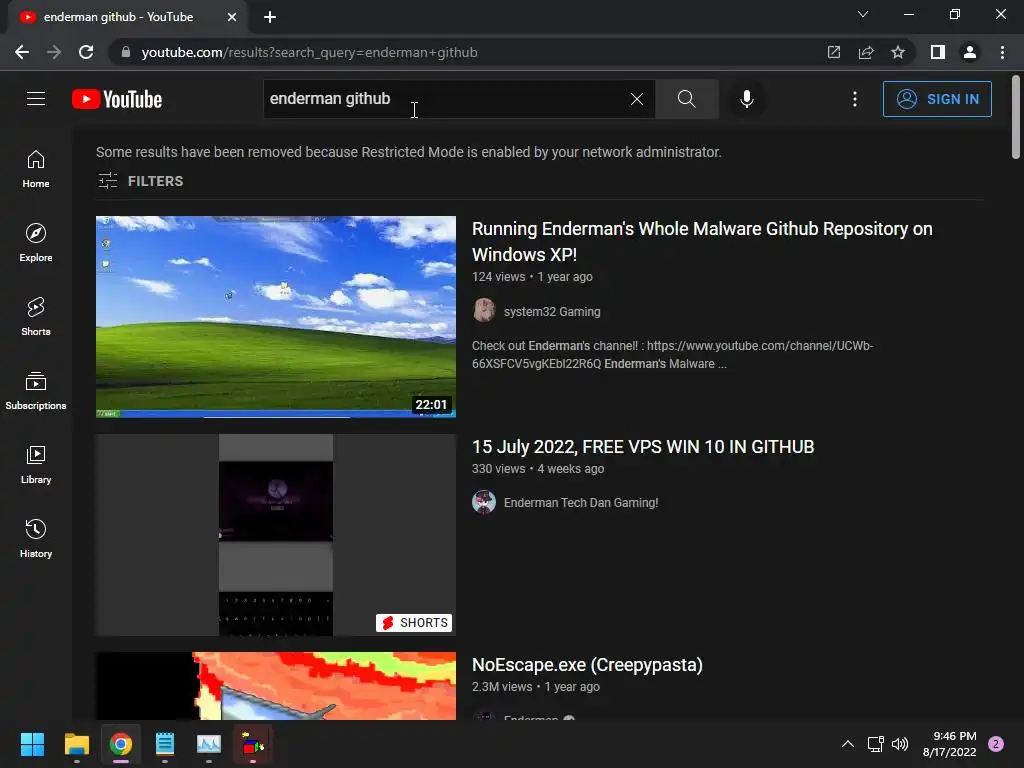Start voice search with the microphone

tap(747, 99)
